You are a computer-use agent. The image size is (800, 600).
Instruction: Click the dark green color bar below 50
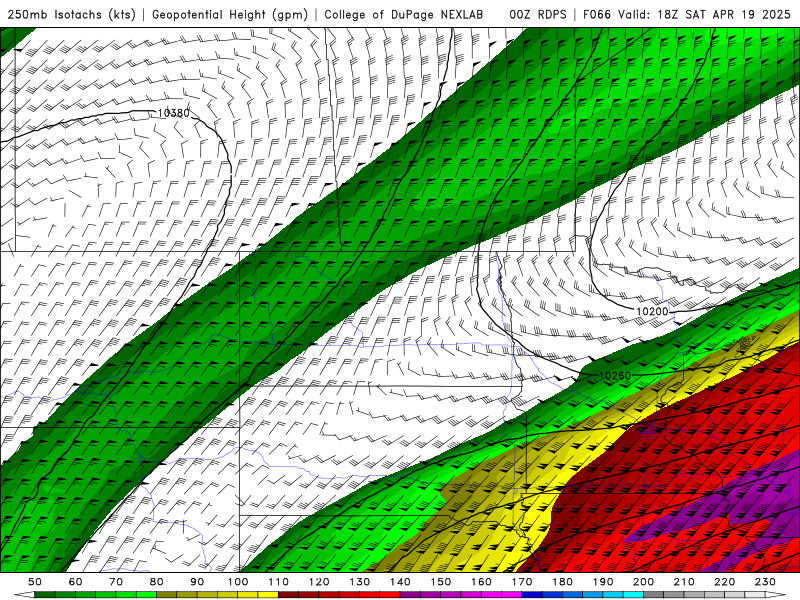point(45,595)
